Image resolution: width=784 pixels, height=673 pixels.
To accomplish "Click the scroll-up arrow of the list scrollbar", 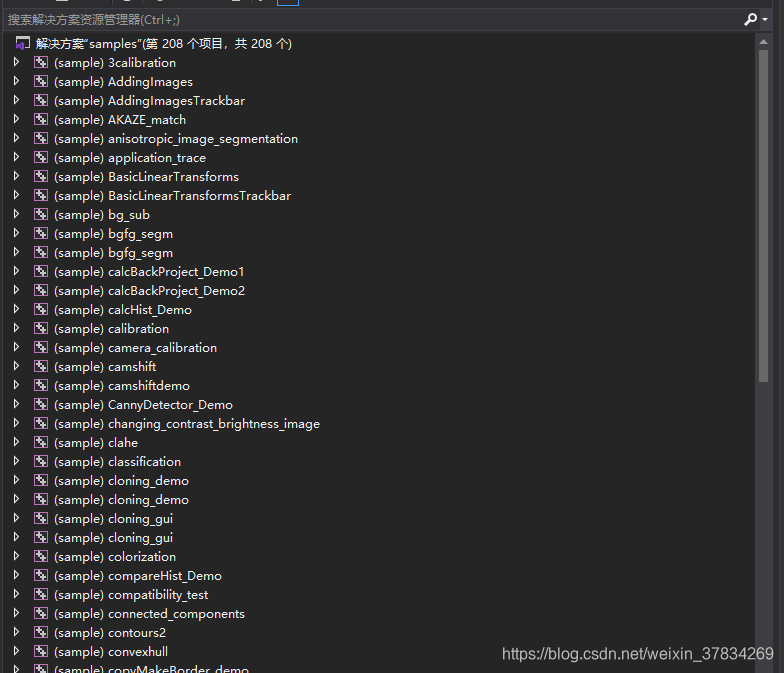I will 763,42.
